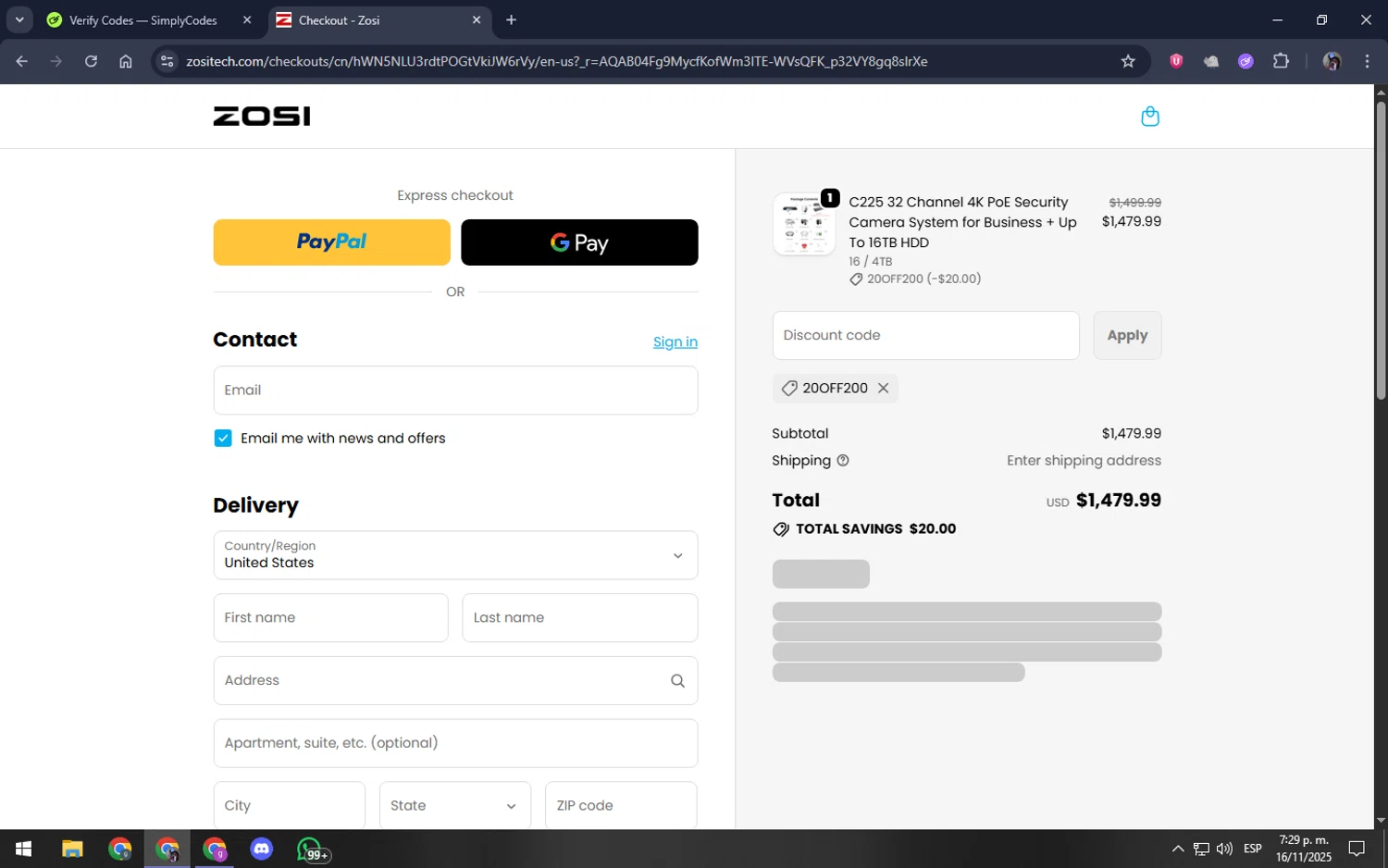This screenshot has height=868, width=1388.
Task: Open File Explorer from the taskbar
Action: click(72, 849)
